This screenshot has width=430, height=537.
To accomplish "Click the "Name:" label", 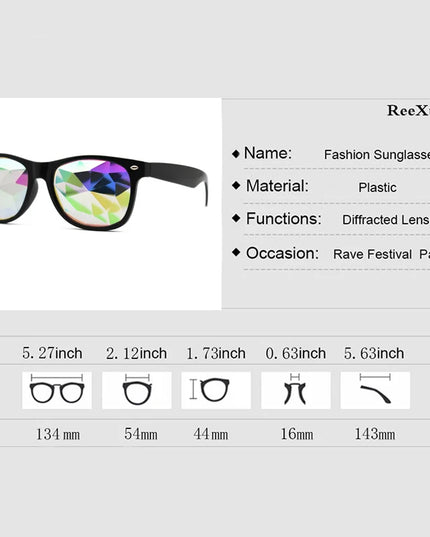I will point(268,153).
